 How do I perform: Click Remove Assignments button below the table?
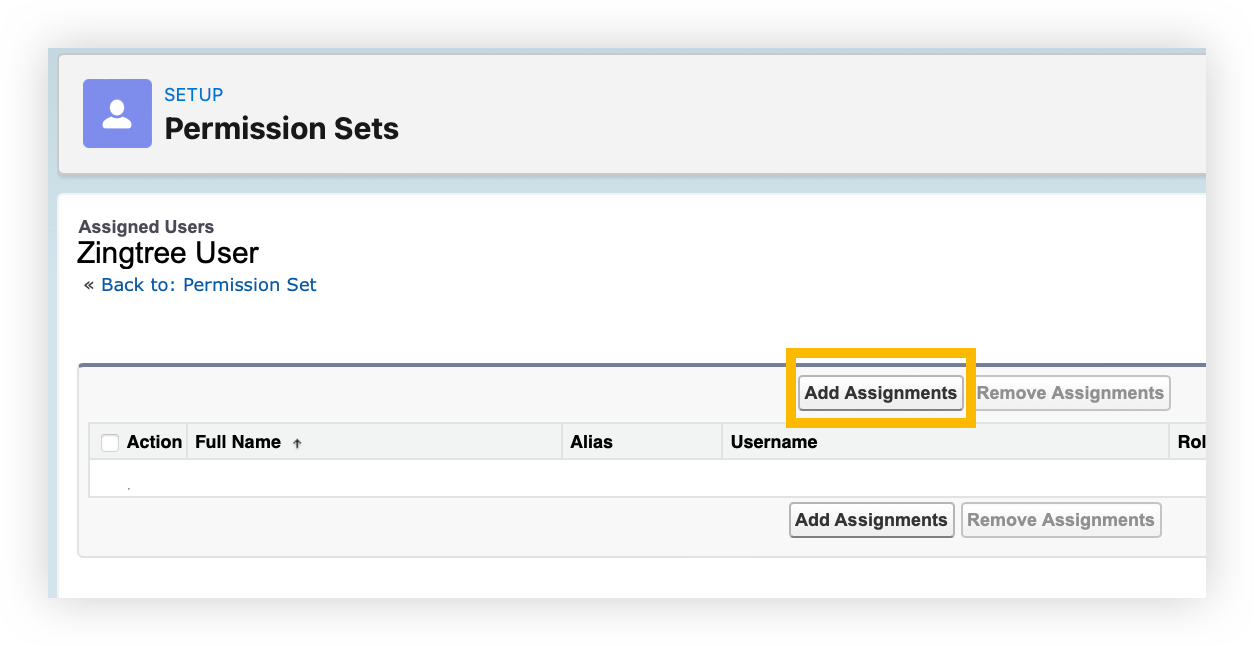click(1060, 520)
